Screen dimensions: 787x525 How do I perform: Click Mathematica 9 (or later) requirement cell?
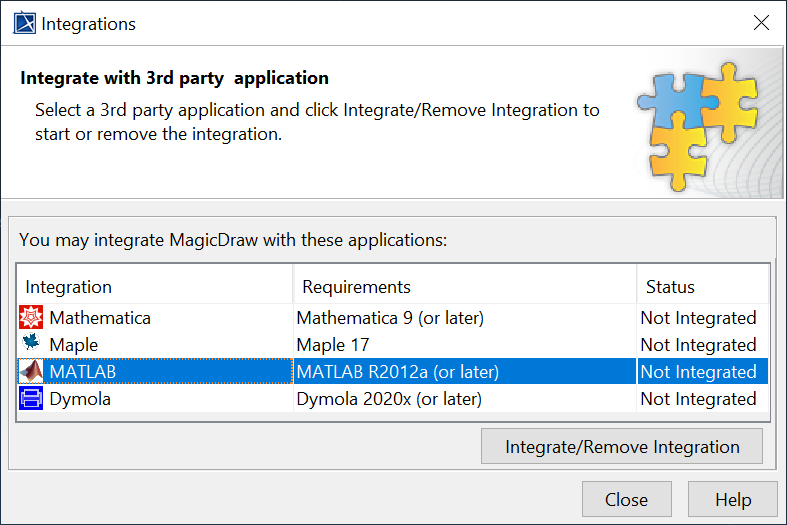390,318
